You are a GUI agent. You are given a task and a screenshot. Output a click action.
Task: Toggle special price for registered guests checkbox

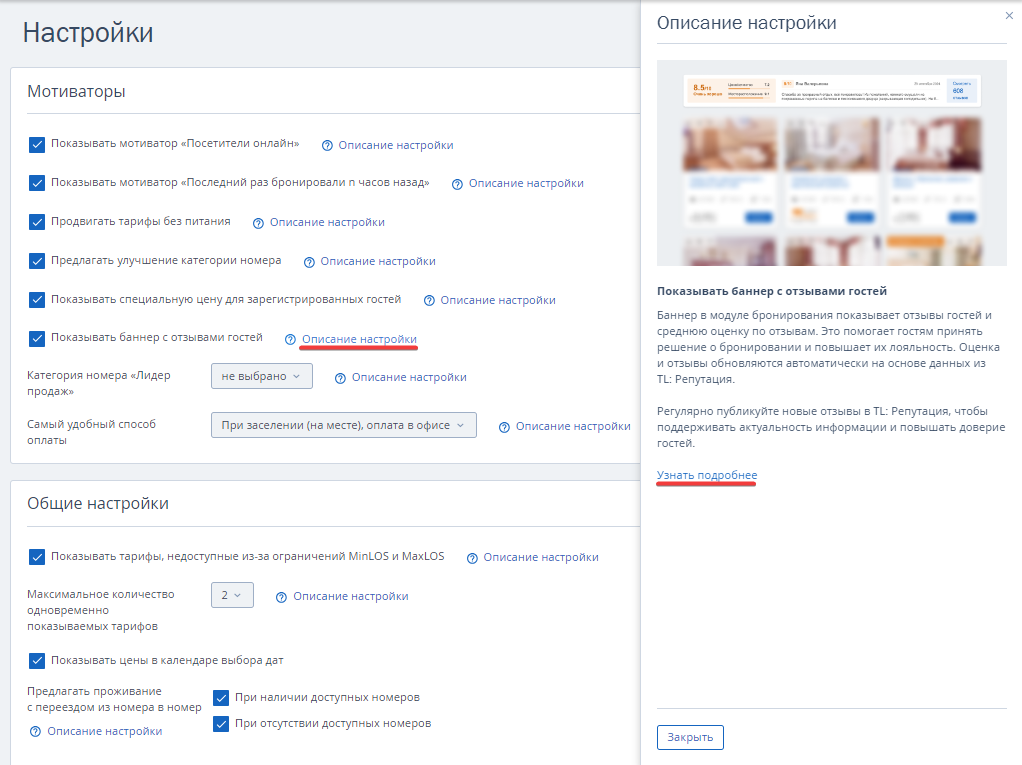tap(37, 300)
